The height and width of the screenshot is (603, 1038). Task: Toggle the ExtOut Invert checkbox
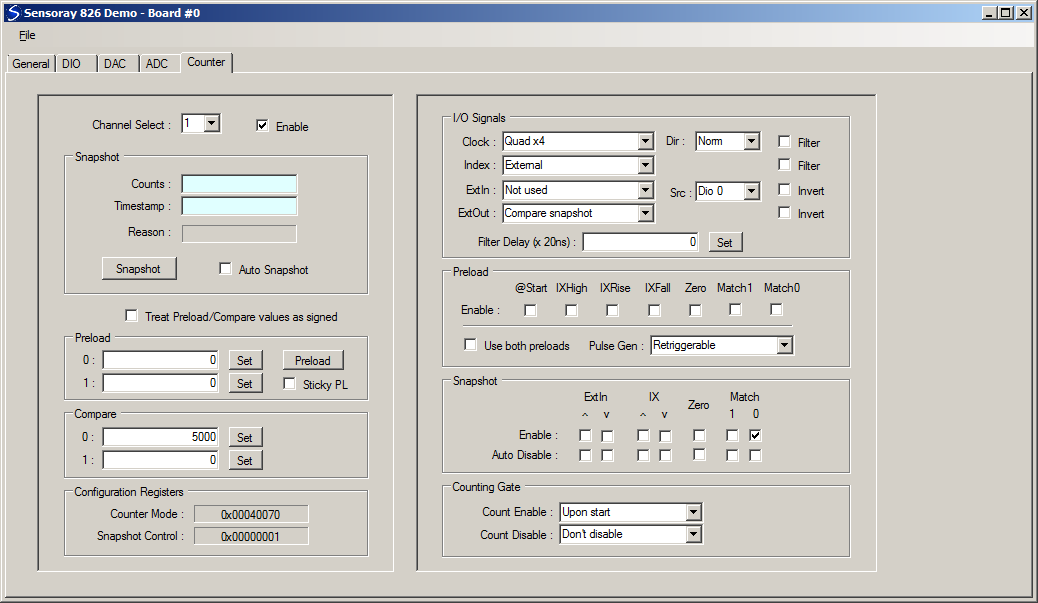pyautogui.click(x=784, y=213)
